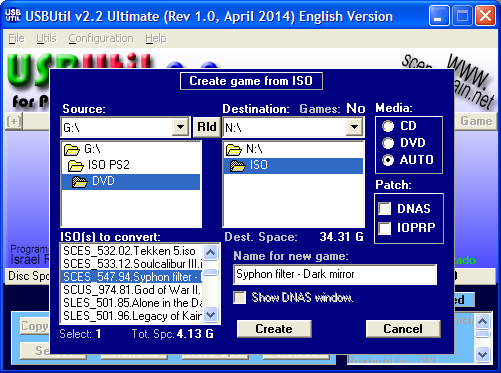Image resolution: width=501 pixels, height=373 pixels.
Task: Click the G:\ folder icon in Source tree
Action: pos(72,150)
